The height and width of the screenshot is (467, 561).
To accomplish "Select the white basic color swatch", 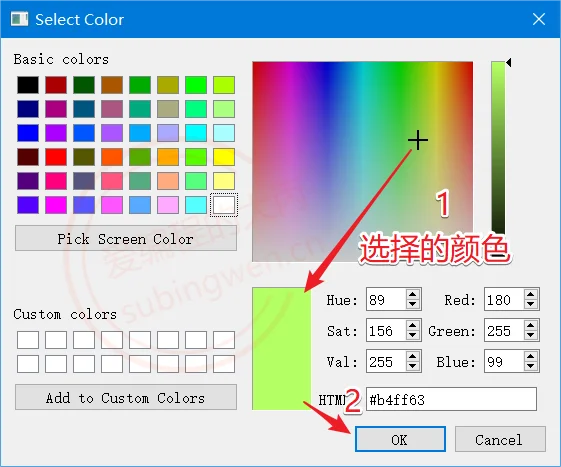I will pyautogui.click(x=224, y=205).
